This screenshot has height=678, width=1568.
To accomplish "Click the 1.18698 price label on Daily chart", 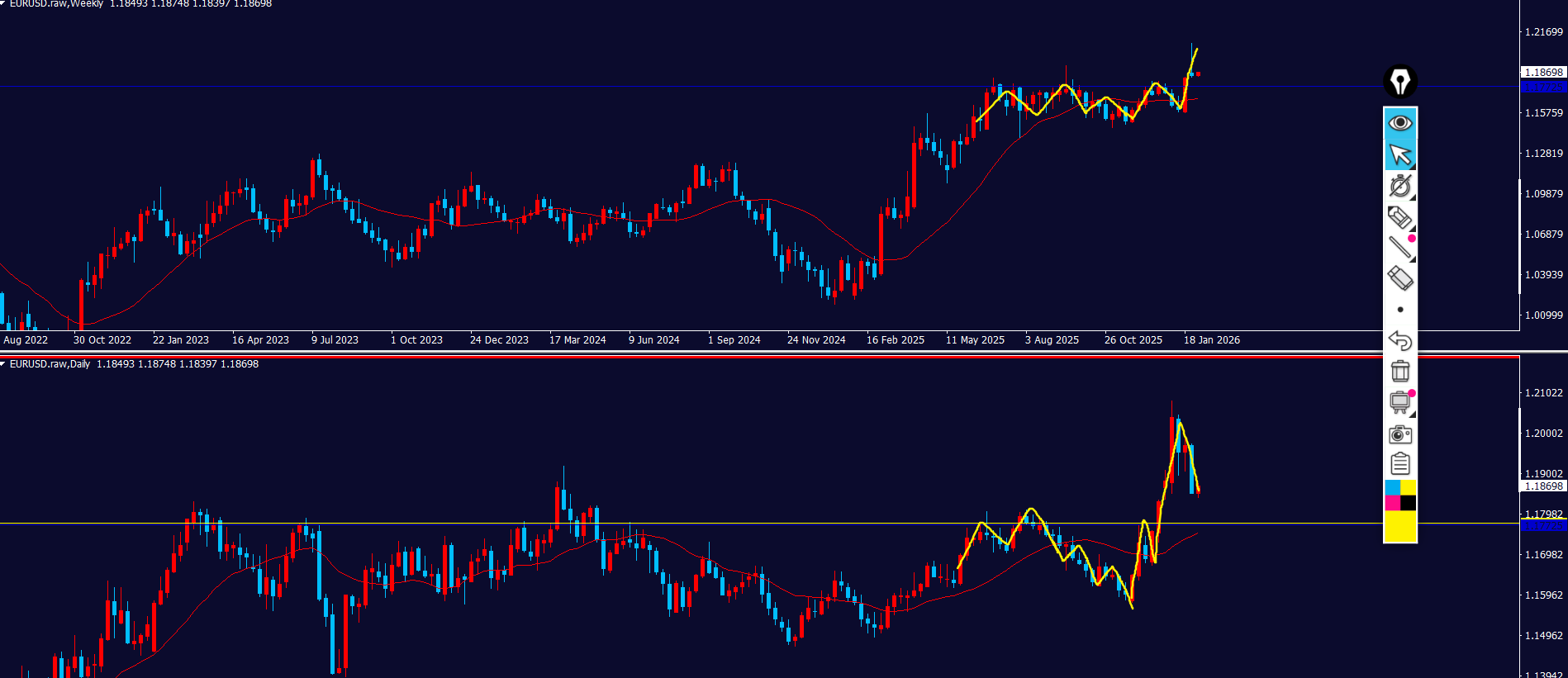I will (x=1543, y=486).
